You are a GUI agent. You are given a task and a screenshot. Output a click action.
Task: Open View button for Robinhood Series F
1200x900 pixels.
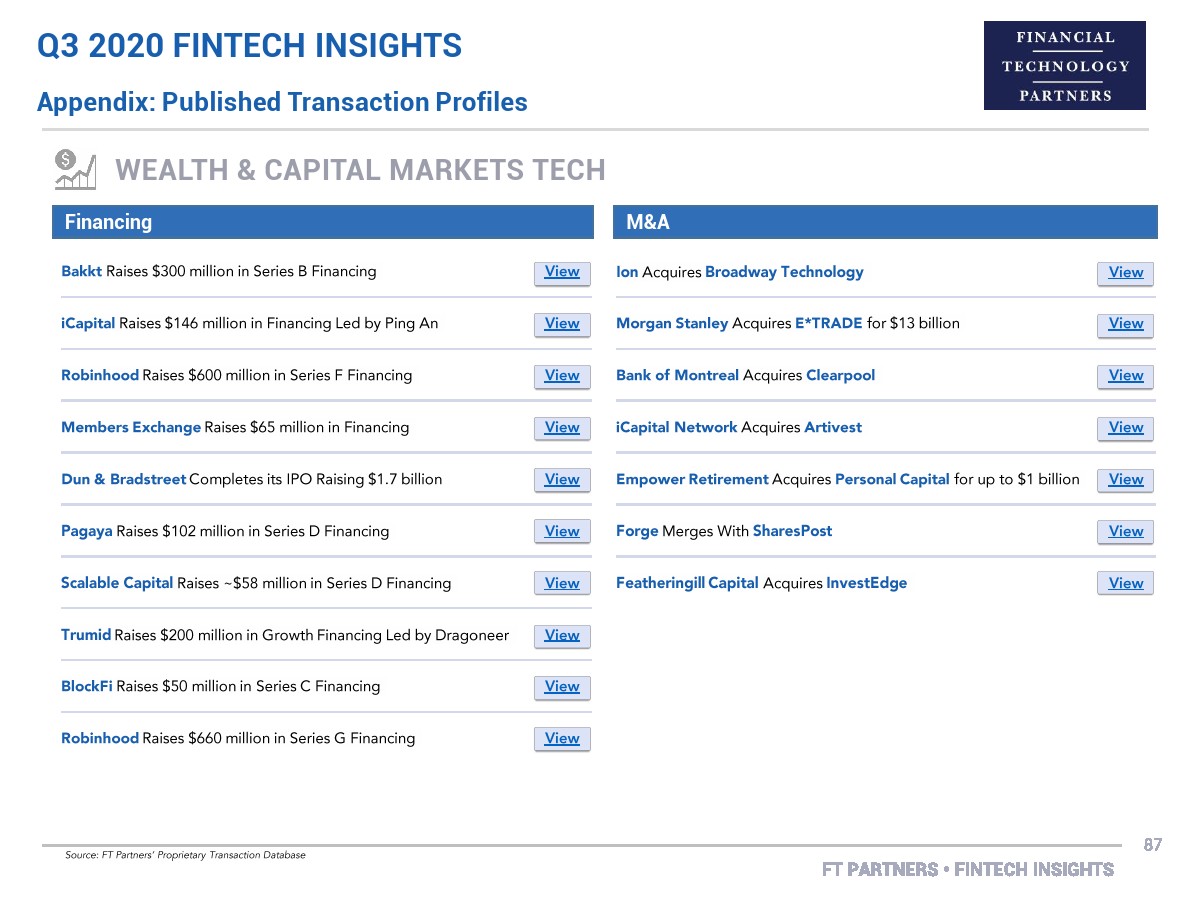pos(562,376)
